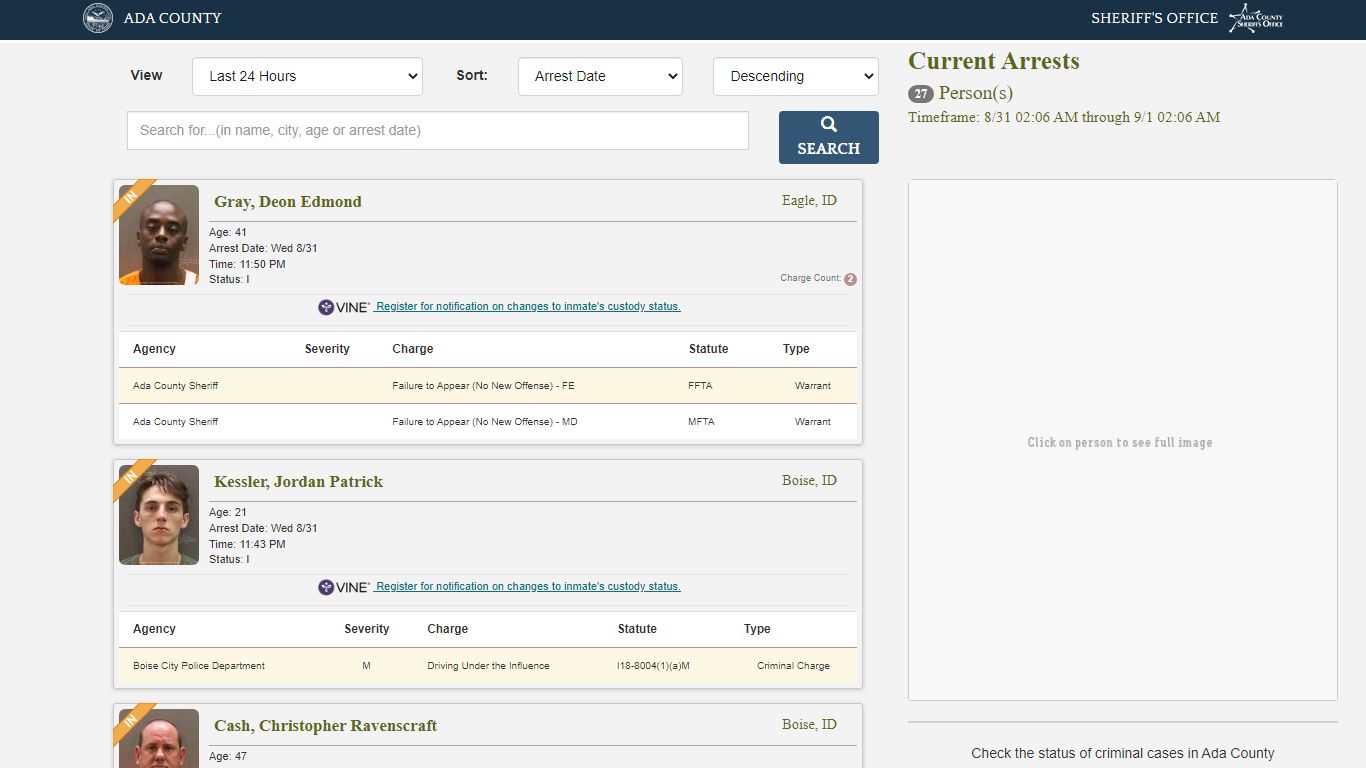Click the Timeframe 8/31 through 9/1 text
The image size is (1366, 768).
pyautogui.click(x=1064, y=117)
